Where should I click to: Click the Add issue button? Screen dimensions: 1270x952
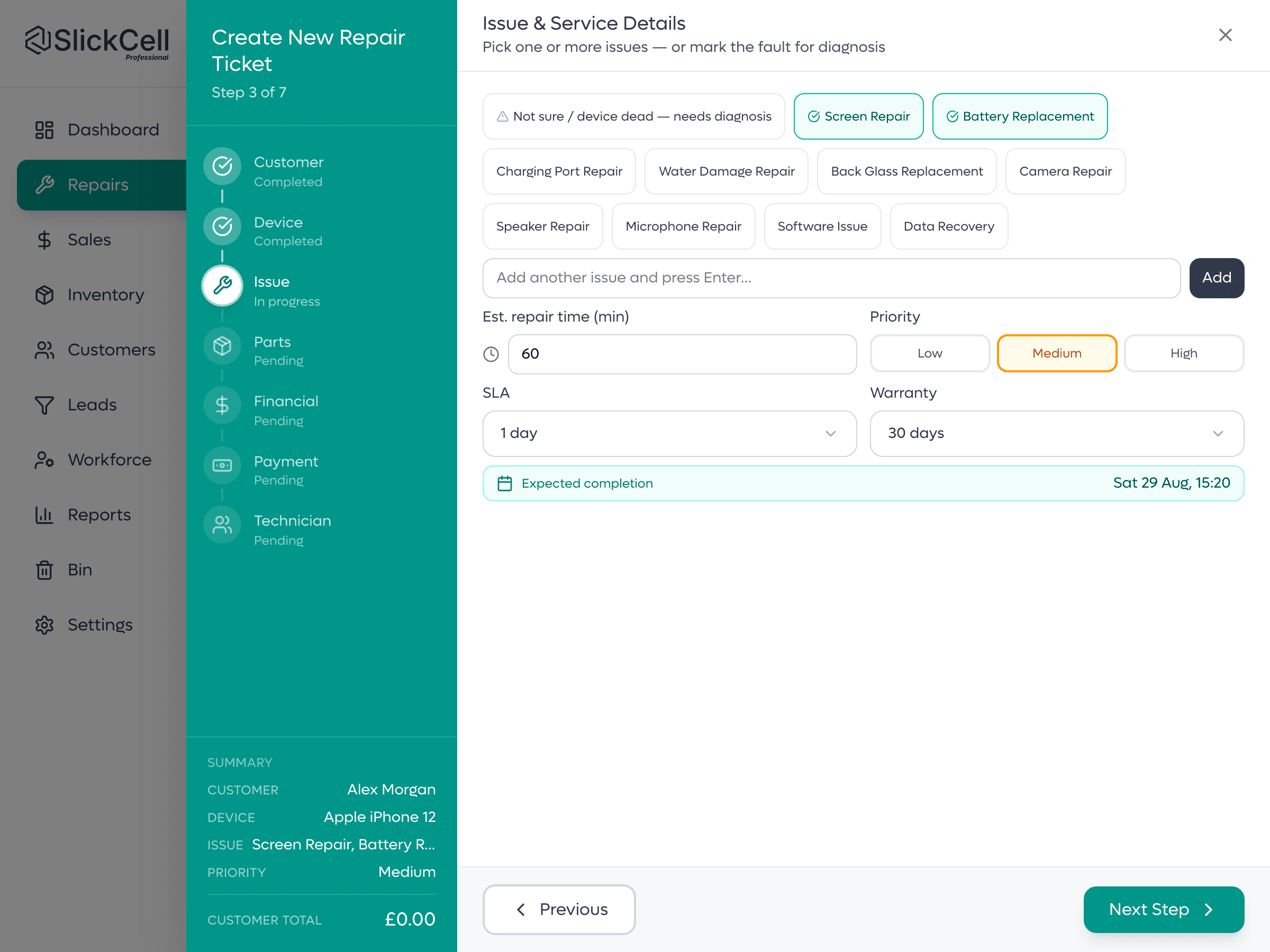tap(1216, 278)
